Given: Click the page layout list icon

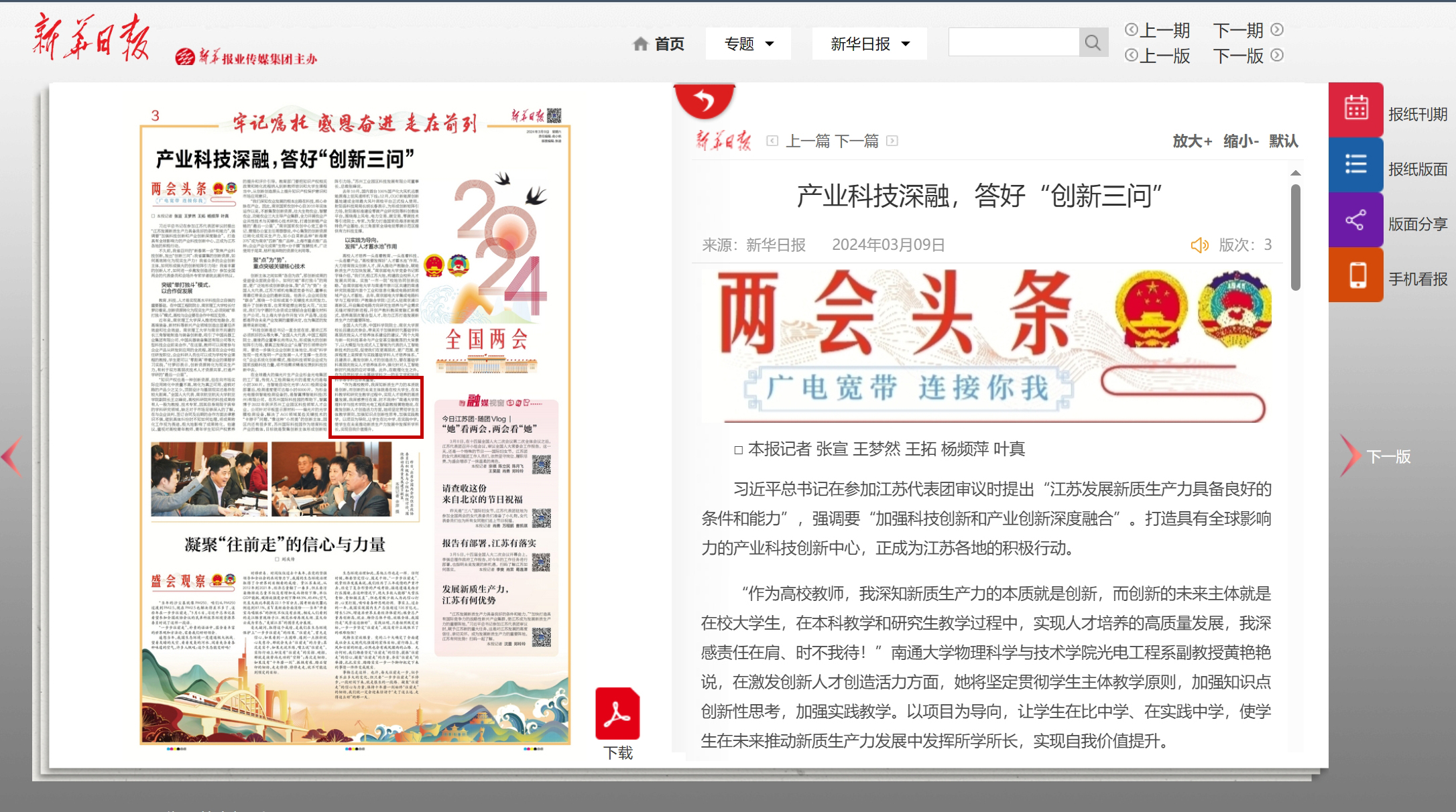Looking at the screenshot, I should pyautogui.click(x=1356, y=164).
